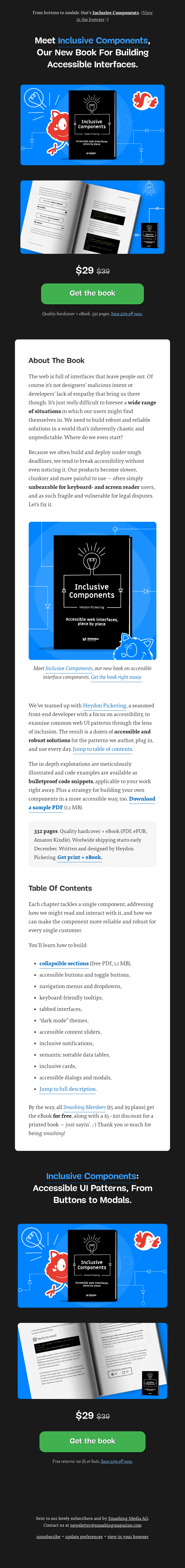
Task: Click 'Jump to full description' link
Action: point(67,1089)
